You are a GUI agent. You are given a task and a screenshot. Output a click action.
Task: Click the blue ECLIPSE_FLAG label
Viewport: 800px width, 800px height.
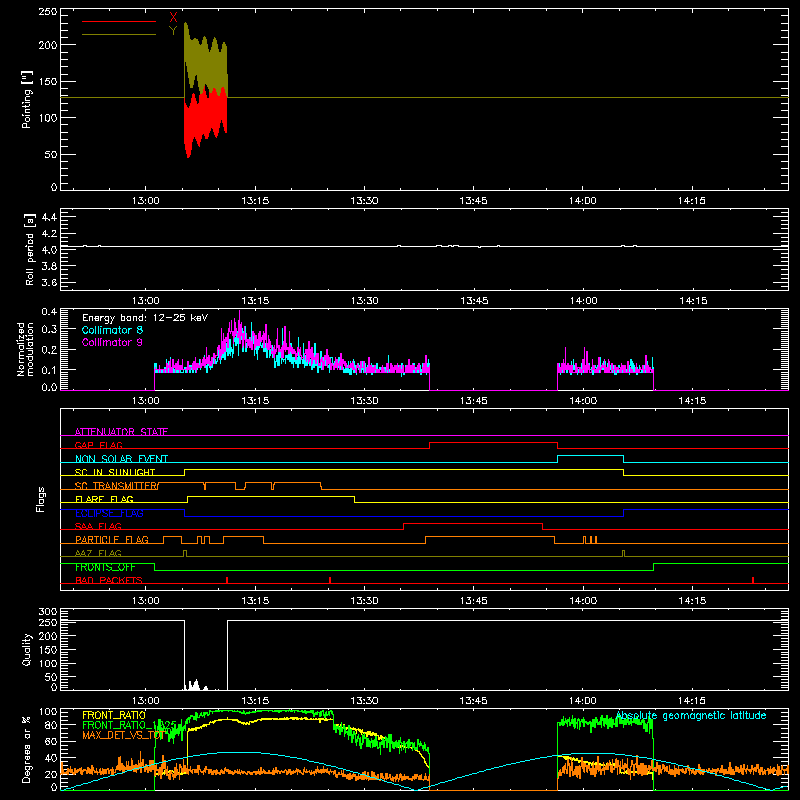(109, 513)
